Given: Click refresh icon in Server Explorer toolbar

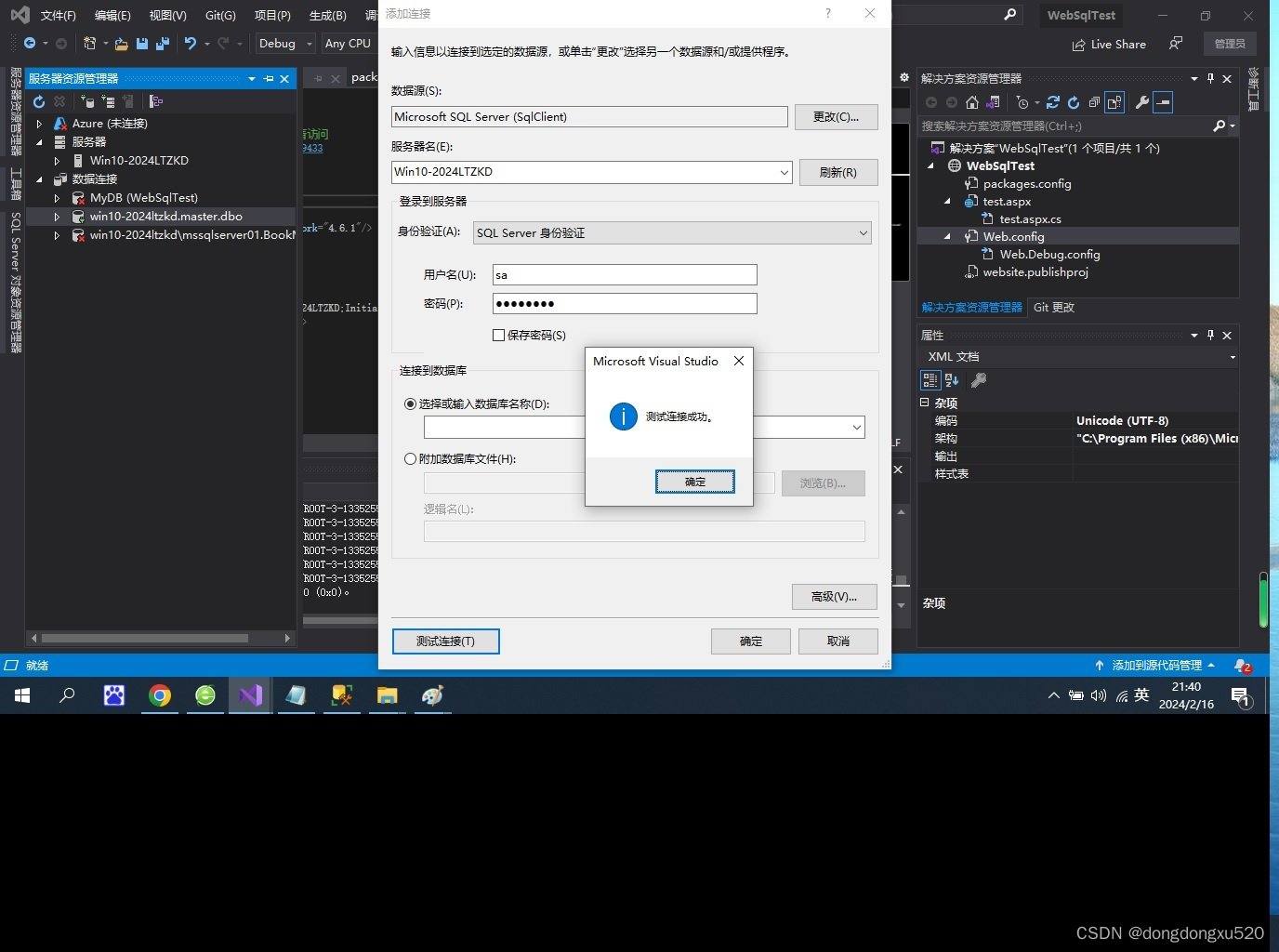Looking at the screenshot, I should tap(39, 101).
